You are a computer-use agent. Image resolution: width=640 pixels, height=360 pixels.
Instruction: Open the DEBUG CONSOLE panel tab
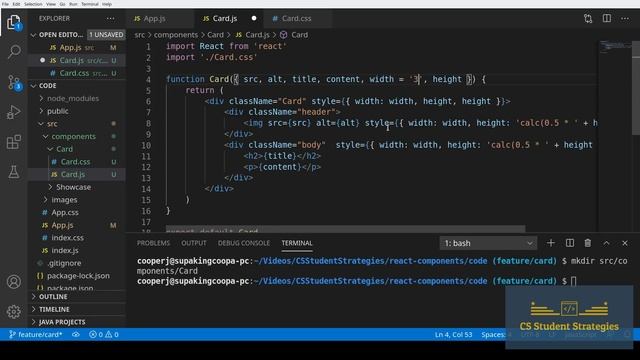(244, 243)
